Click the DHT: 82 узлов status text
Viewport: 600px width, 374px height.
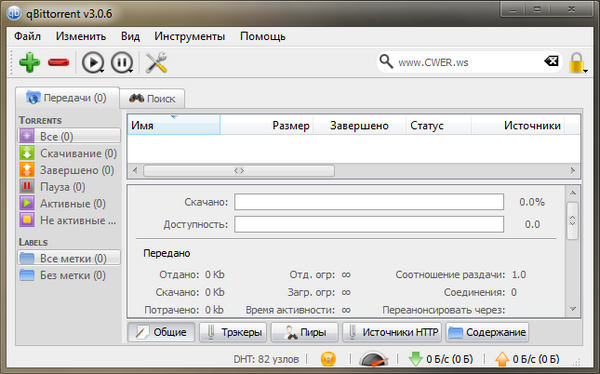[266, 359]
